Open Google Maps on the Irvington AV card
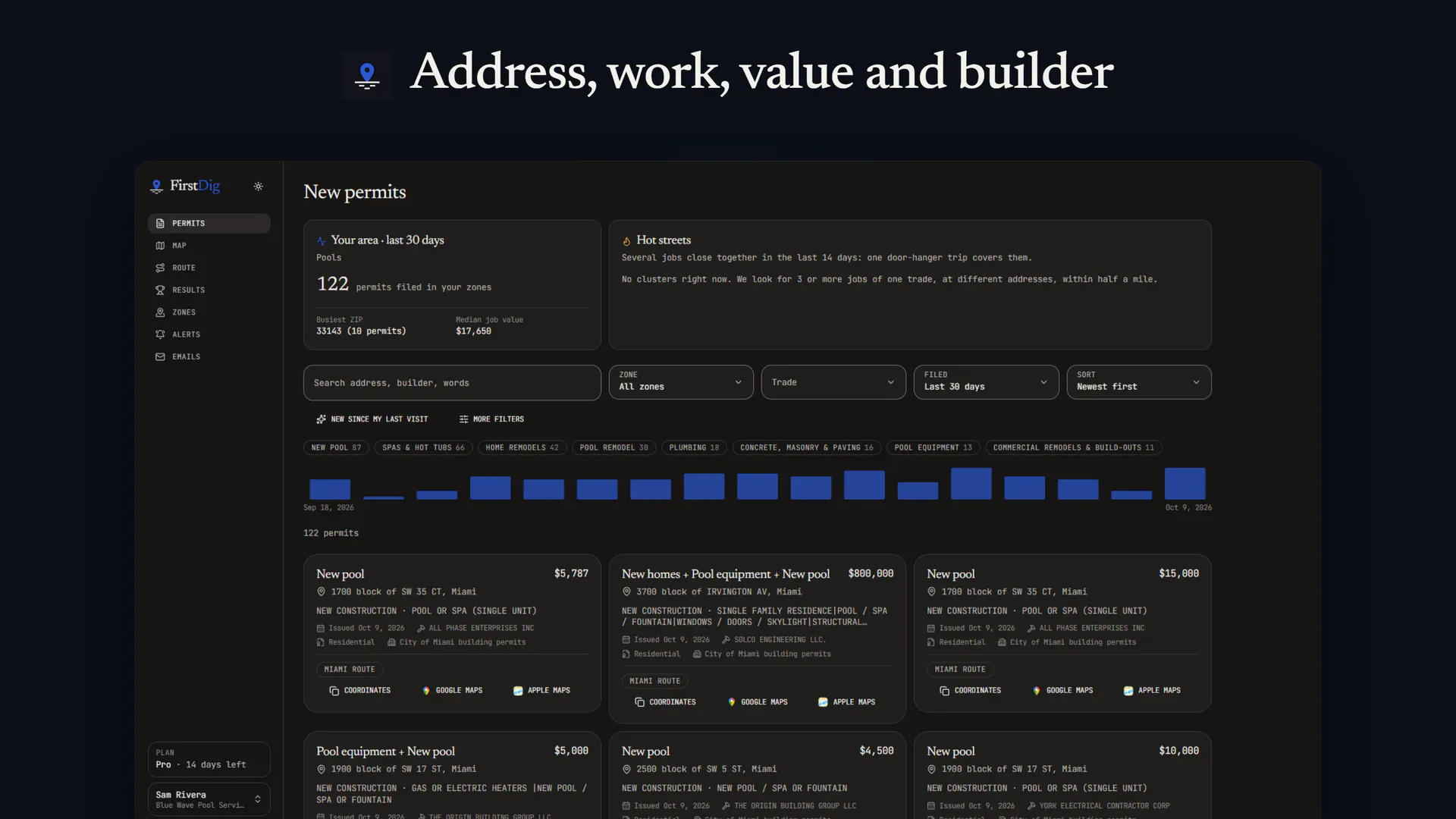1456x819 pixels. [x=757, y=702]
